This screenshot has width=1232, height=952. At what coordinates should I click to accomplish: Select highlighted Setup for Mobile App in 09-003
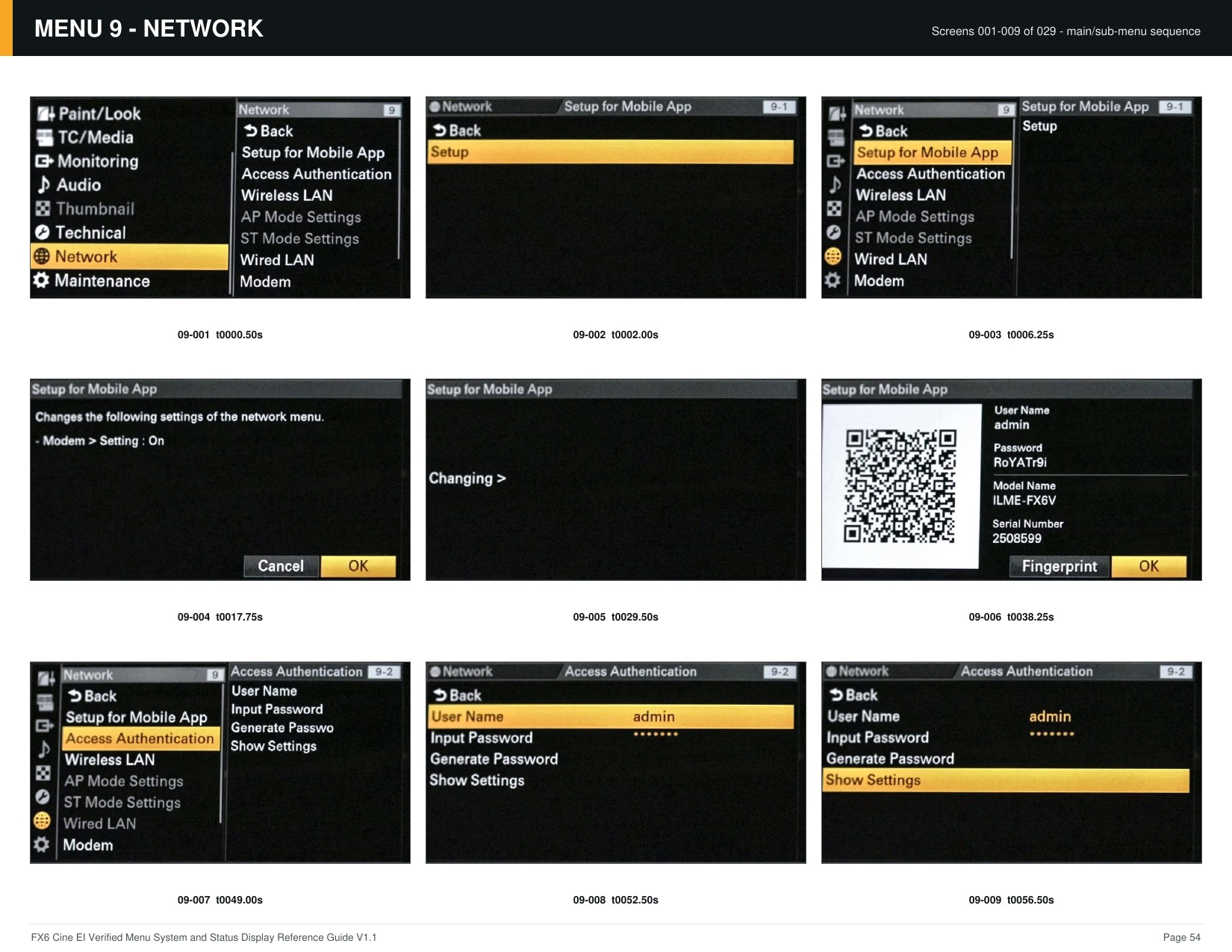[x=933, y=152]
